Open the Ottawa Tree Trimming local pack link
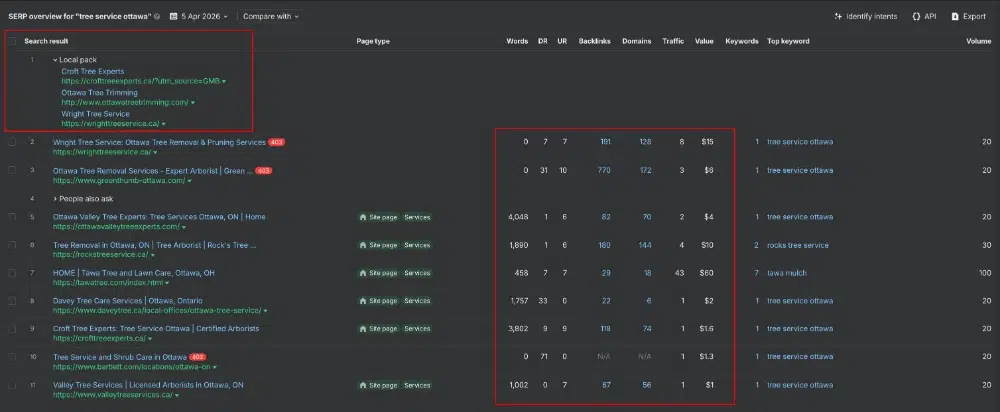This screenshot has width=1000, height=412. 99,93
